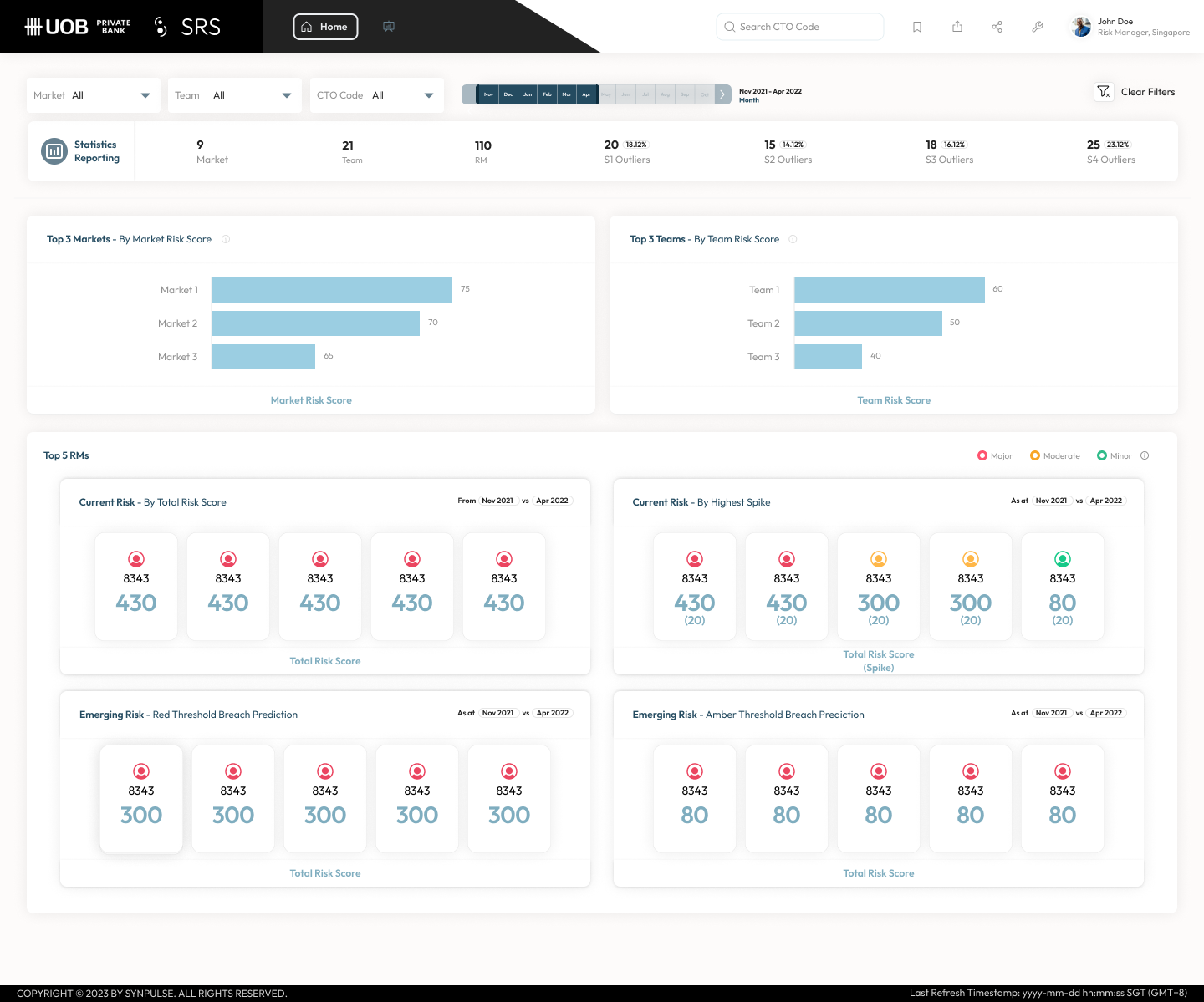Click the Search CTO Code field
The height and width of the screenshot is (1002, 1204).
(800, 27)
